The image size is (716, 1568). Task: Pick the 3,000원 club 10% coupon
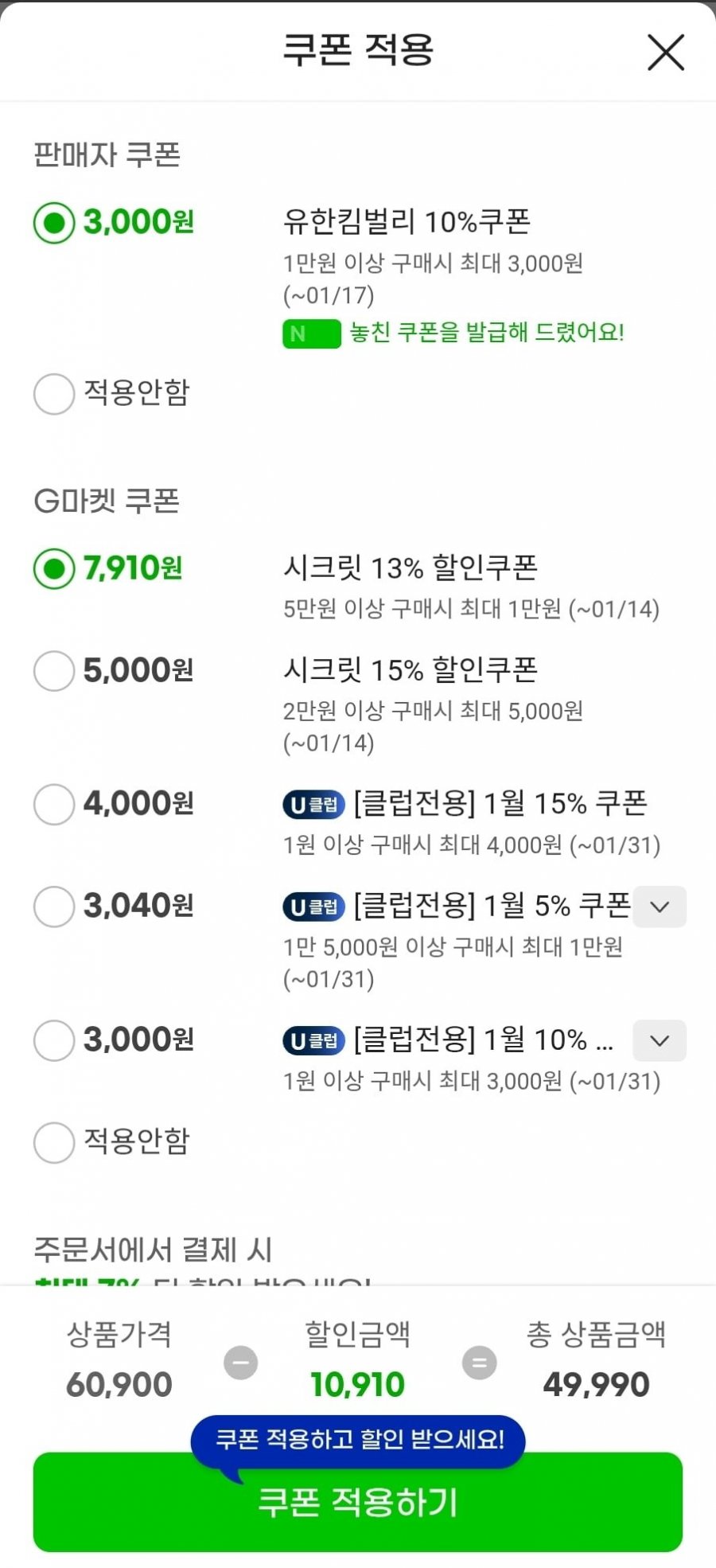(x=54, y=1040)
